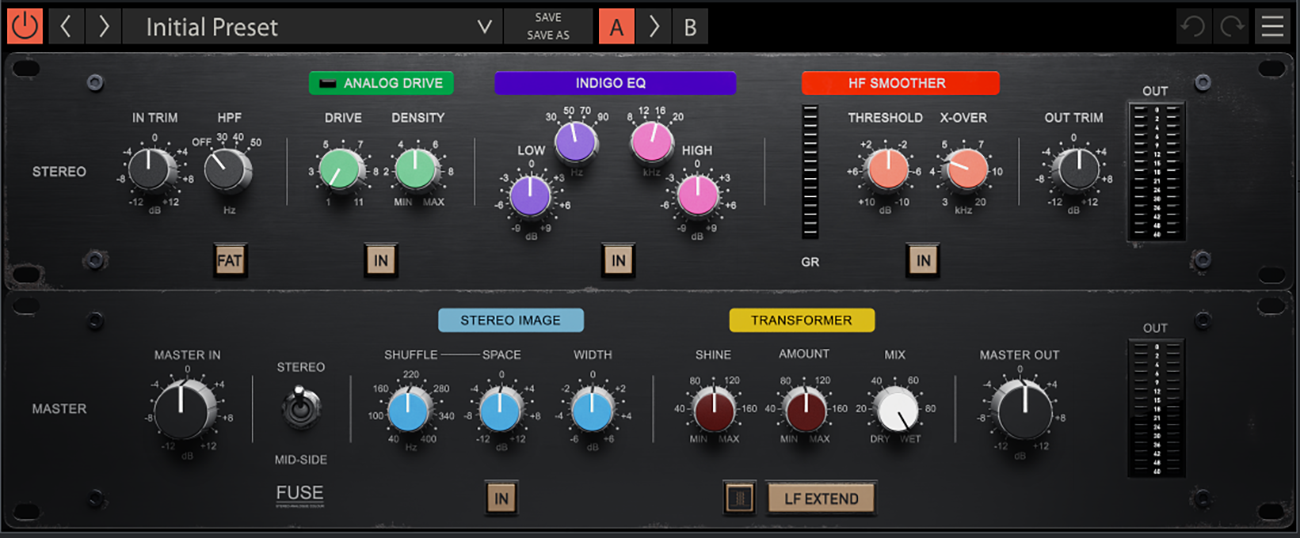The width and height of the screenshot is (1300, 538).
Task: Go to previous preset with left arrow
Action: pos(66,26)
